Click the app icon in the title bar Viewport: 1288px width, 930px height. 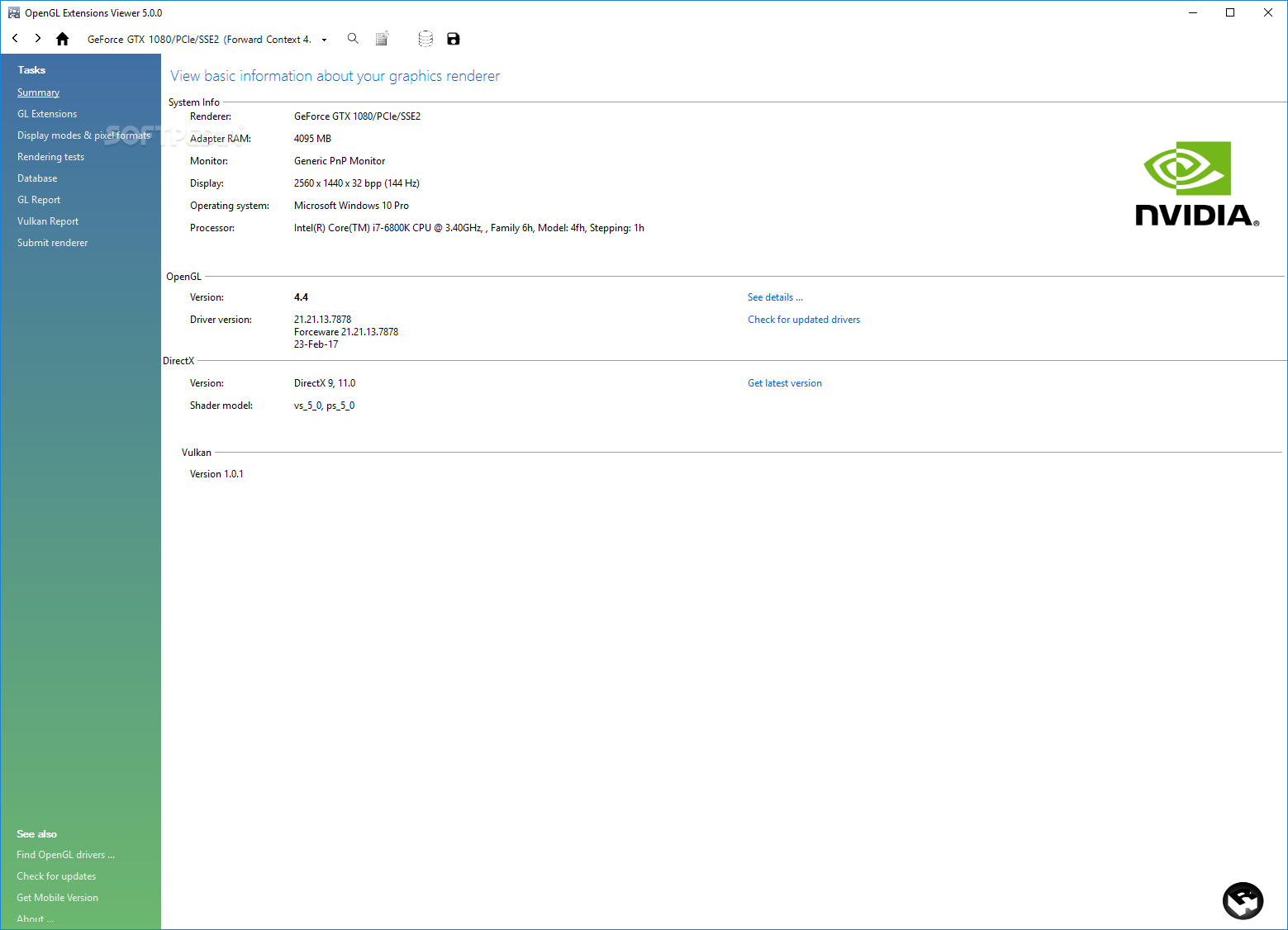click(x=14, y=12)
